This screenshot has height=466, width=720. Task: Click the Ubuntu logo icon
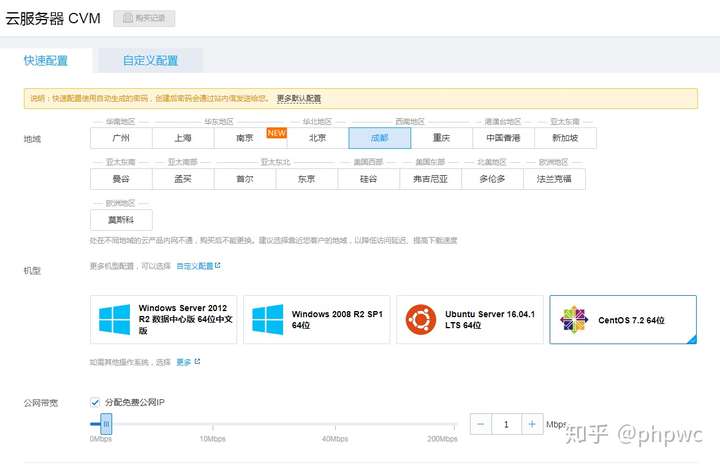(421, 320)
